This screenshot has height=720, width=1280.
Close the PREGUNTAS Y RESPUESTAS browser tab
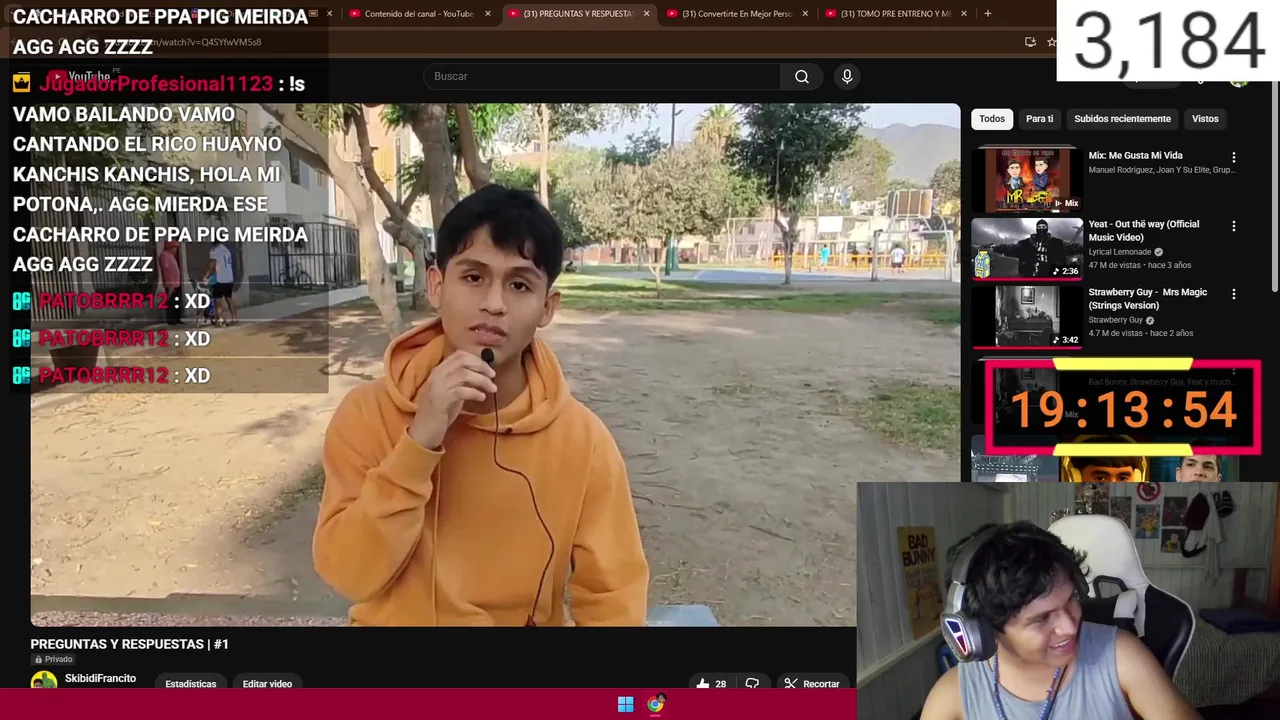(646, 14)
